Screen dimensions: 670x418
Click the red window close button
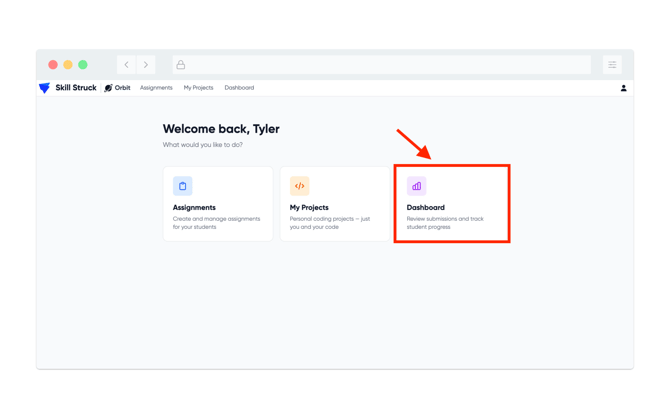click(x=53, y=65)
